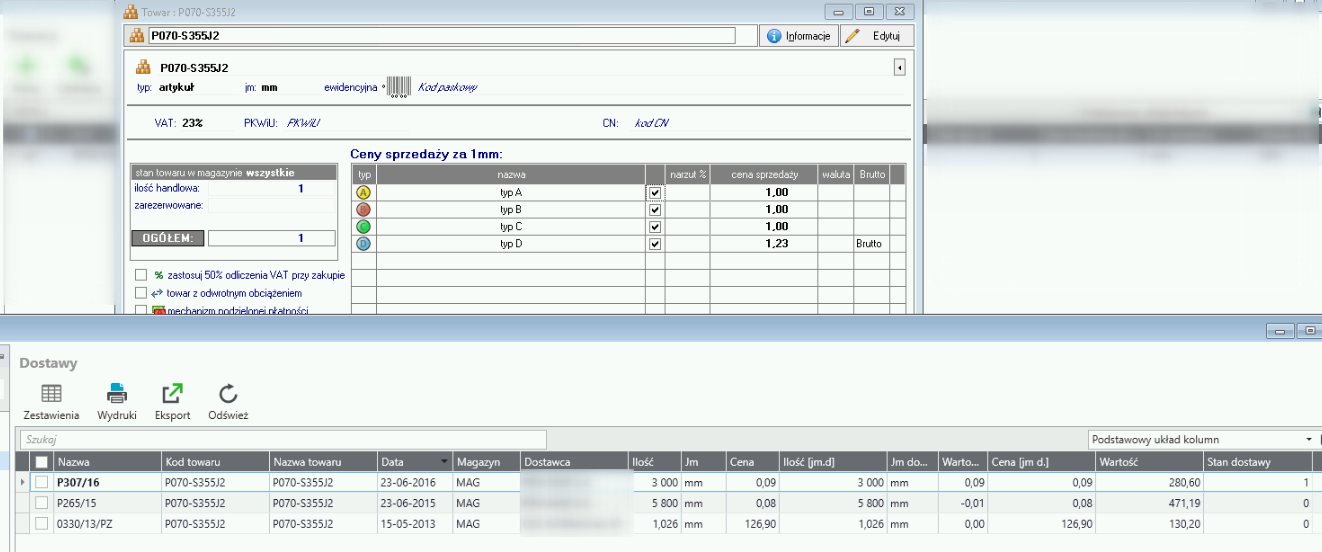Click the barcode icon next to Kod paskowy
This screenshot has height=552, width=1322.
pyautogui.click(x=398, y=87)
